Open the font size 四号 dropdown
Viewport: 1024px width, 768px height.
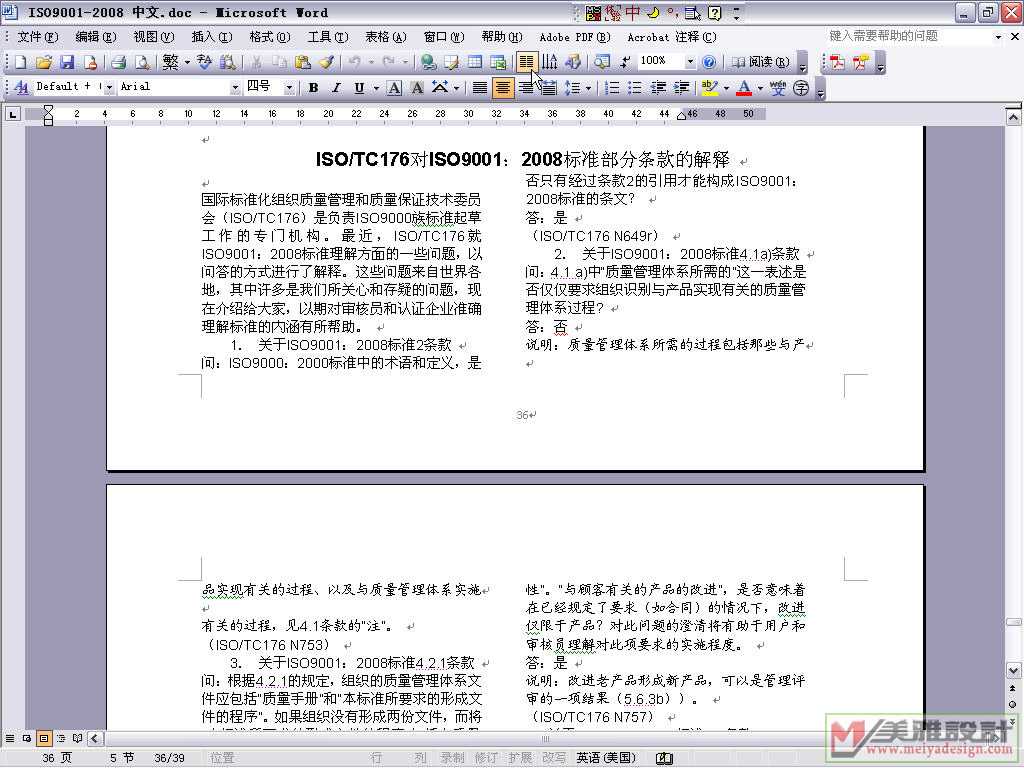[289, 87]
